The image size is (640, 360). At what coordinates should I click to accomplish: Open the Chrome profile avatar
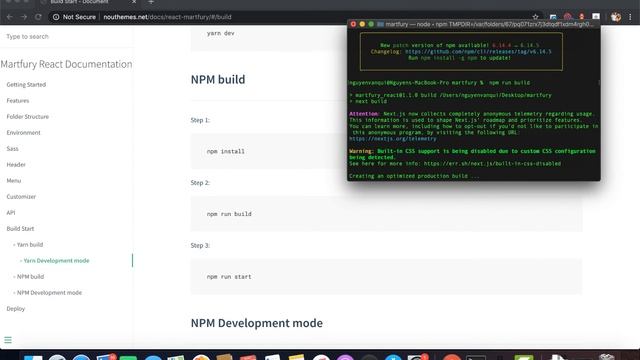coord(616,17)
